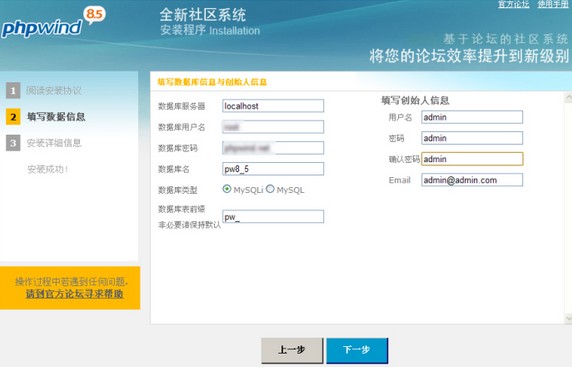The height and width of the screenshot is (367, 572).
Task: Click the 数据库表前缀 field containing pw_
Action: click(x=273, y=217)
